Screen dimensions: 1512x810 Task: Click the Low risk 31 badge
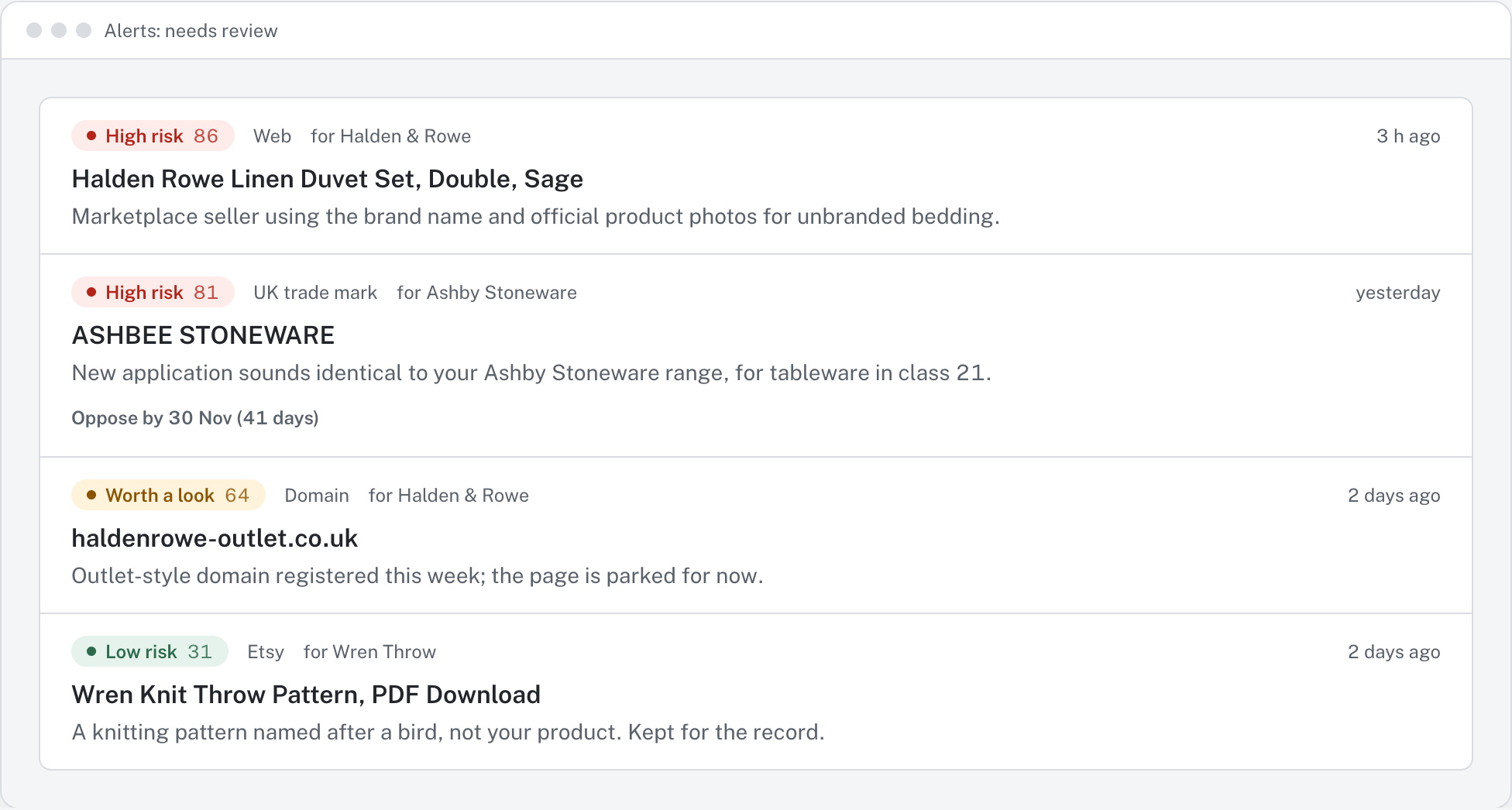pyautogui.click(x=149, y=652)
